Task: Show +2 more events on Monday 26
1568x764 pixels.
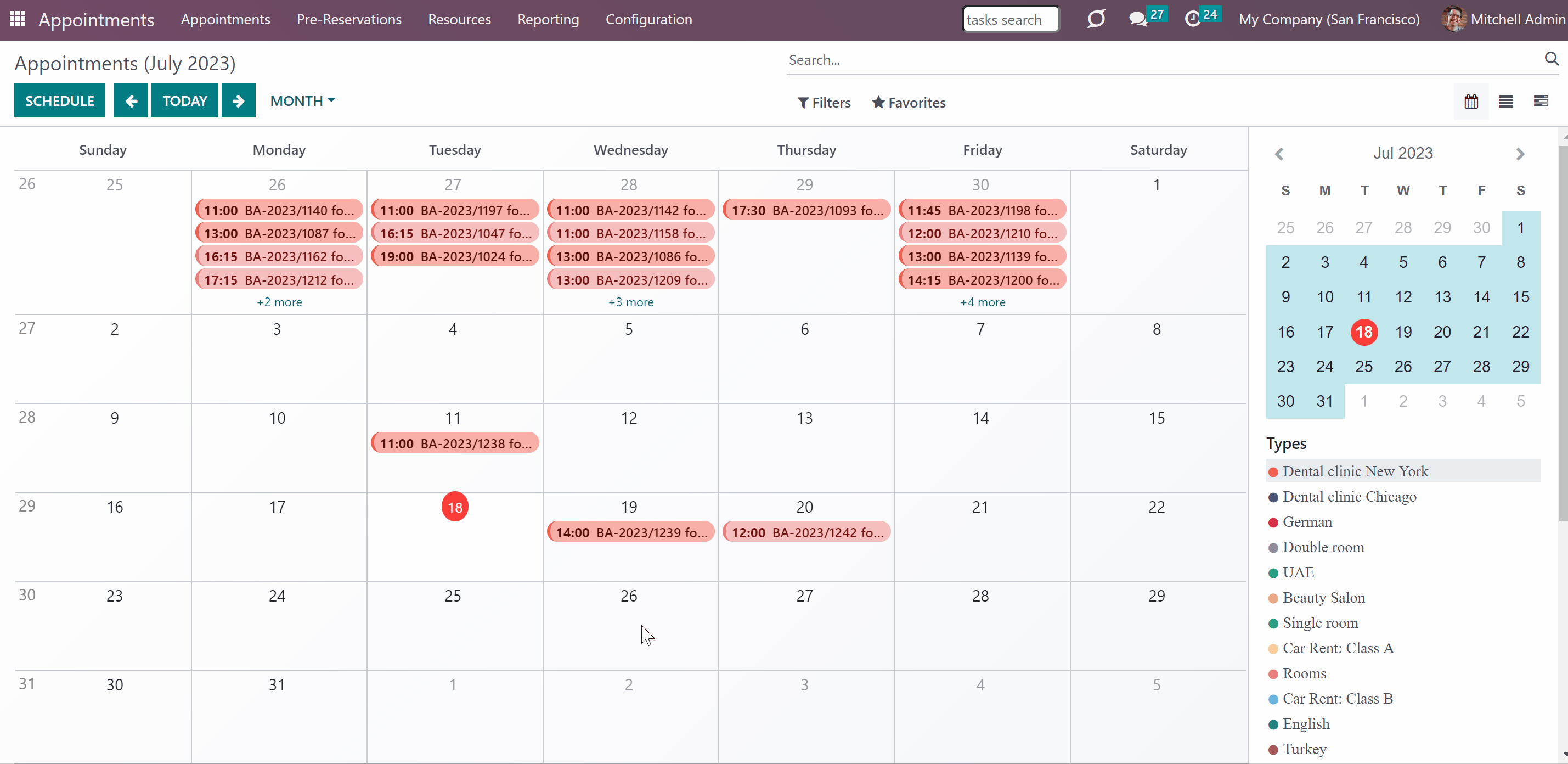Action: pos(279,302)
